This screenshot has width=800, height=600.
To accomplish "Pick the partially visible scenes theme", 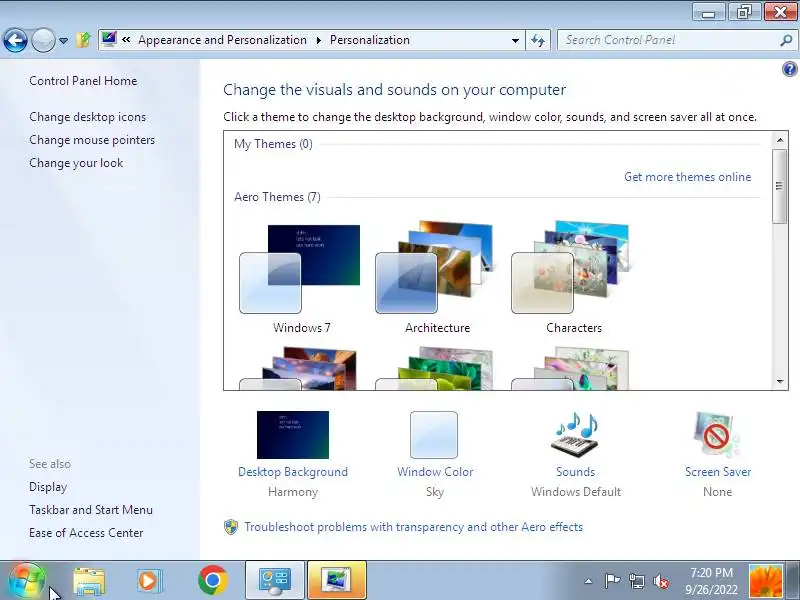I will (x=573, y=368).
